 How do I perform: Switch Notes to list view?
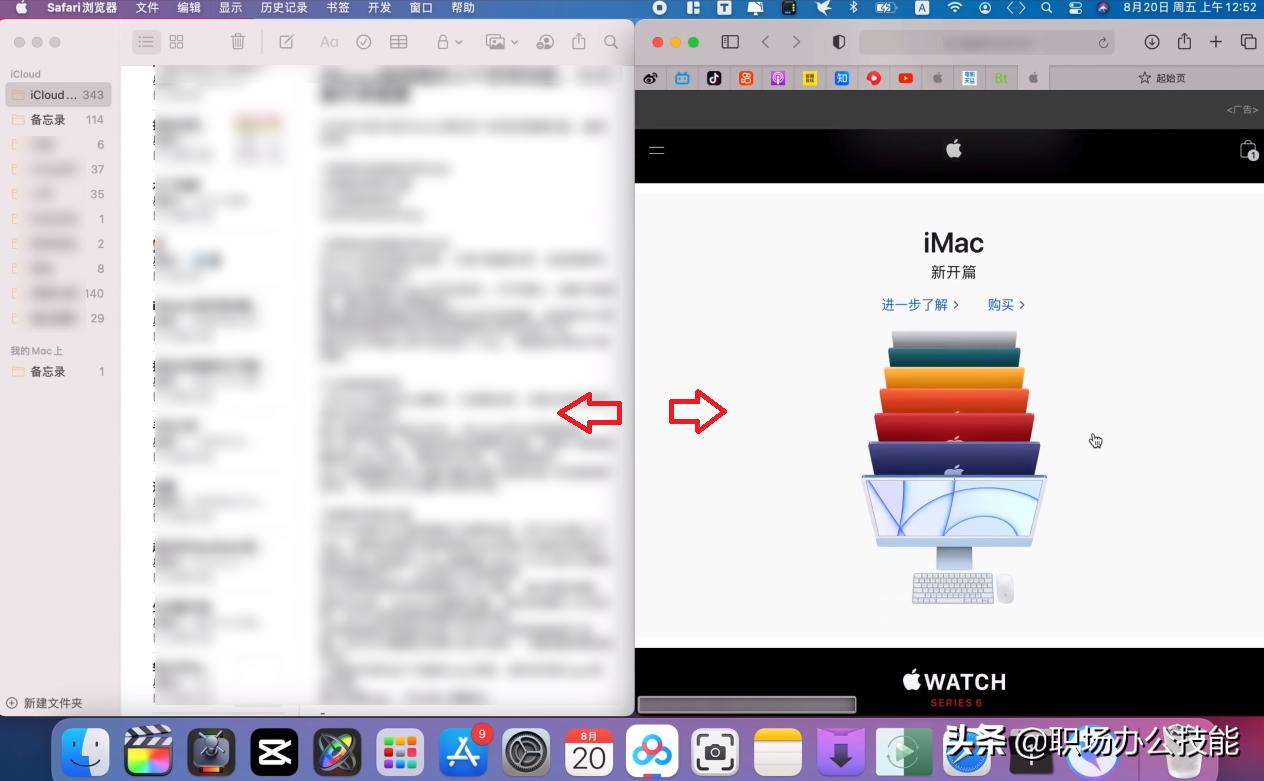[x=146, y=42]
